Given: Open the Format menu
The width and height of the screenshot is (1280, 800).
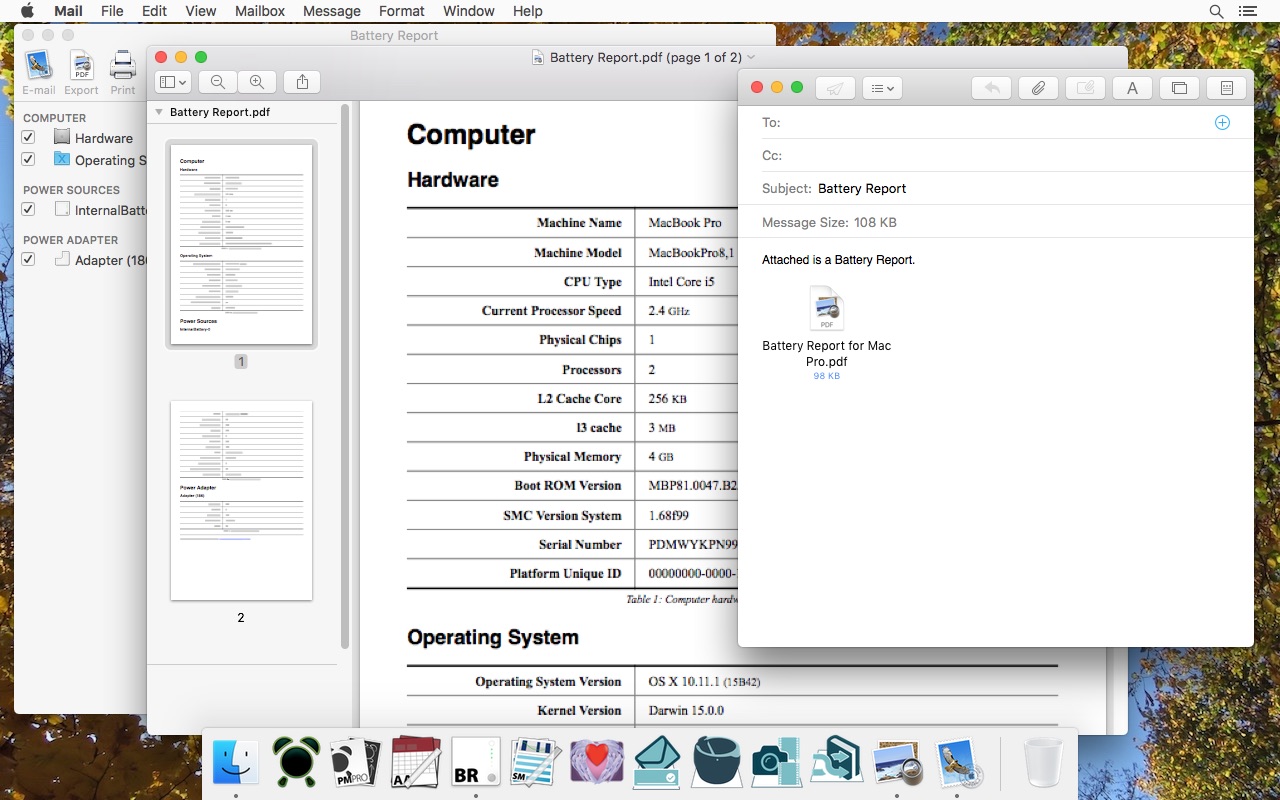Looking at the screenshot, I should pos(402,11).
